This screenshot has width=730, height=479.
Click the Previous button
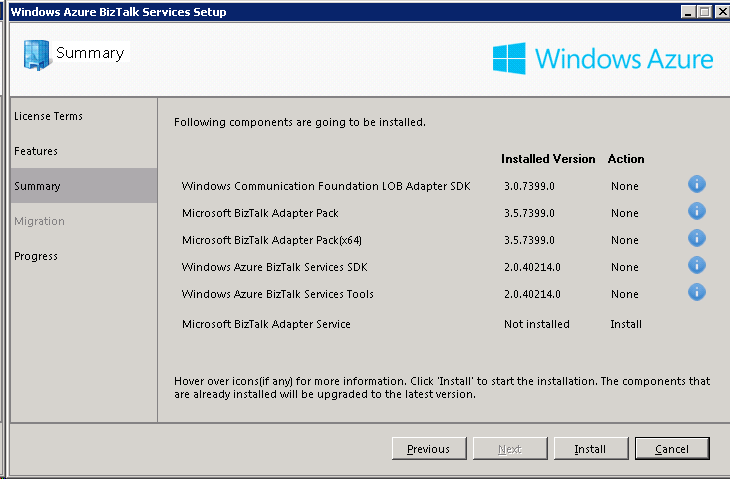click(x=429, y=449)
